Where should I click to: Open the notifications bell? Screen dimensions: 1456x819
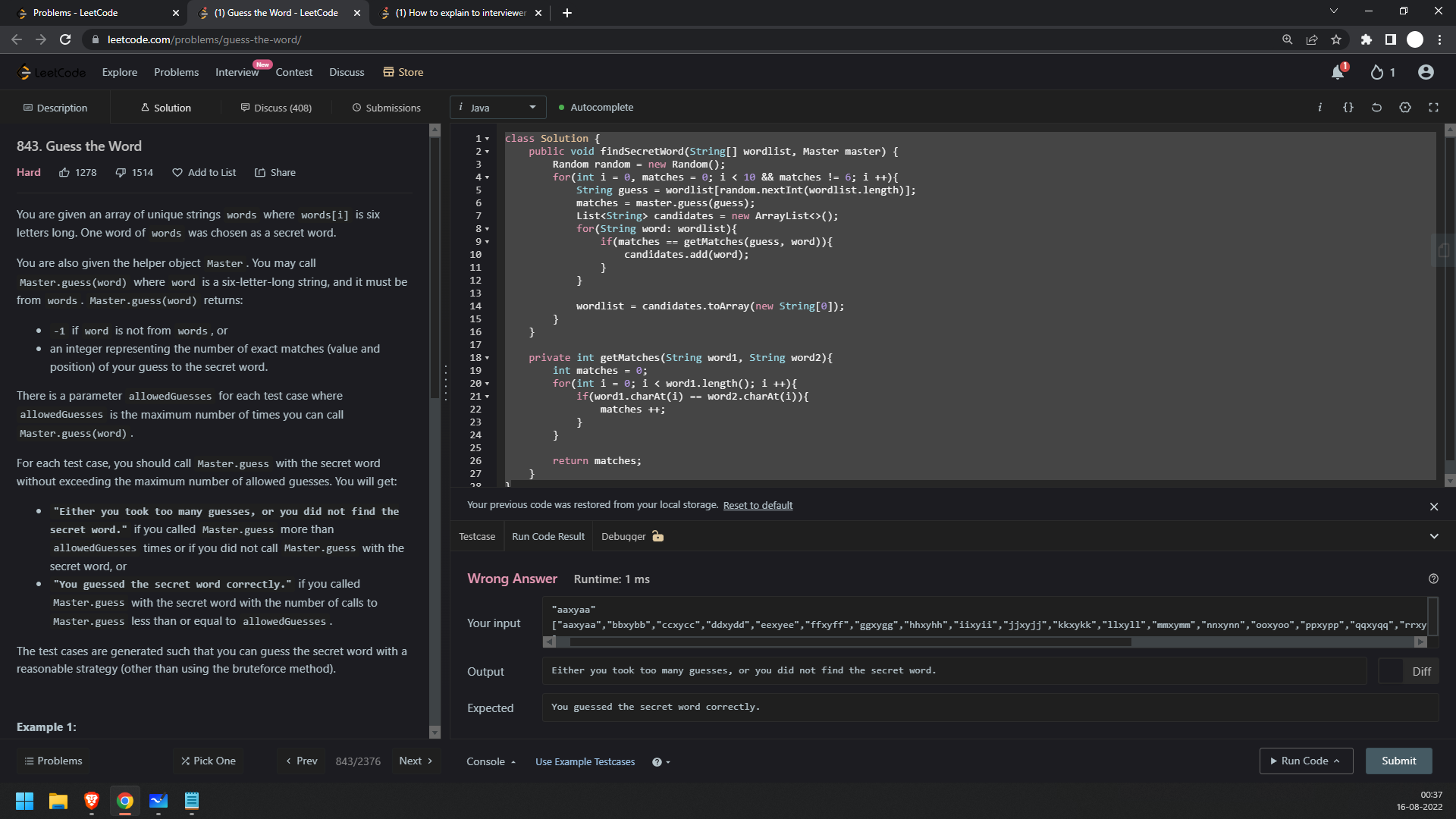1338,72
